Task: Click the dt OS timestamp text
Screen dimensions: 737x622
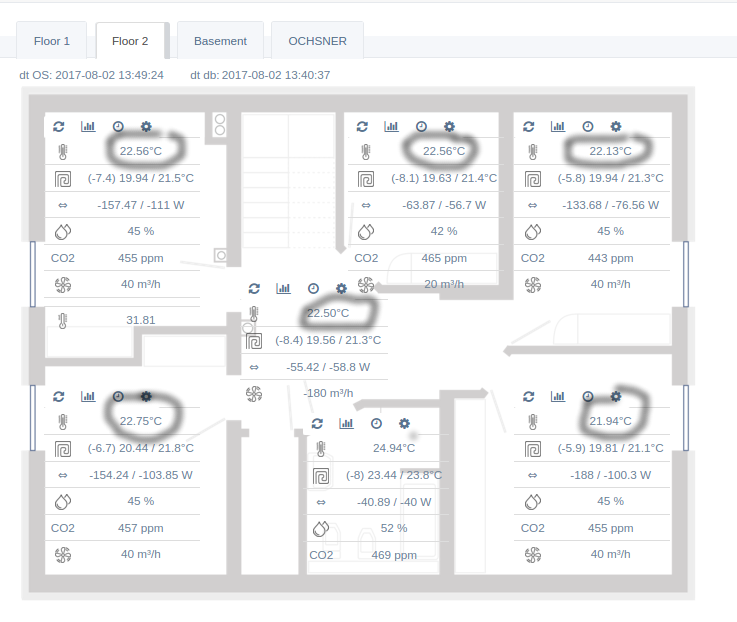Action: tap(91, 75)
